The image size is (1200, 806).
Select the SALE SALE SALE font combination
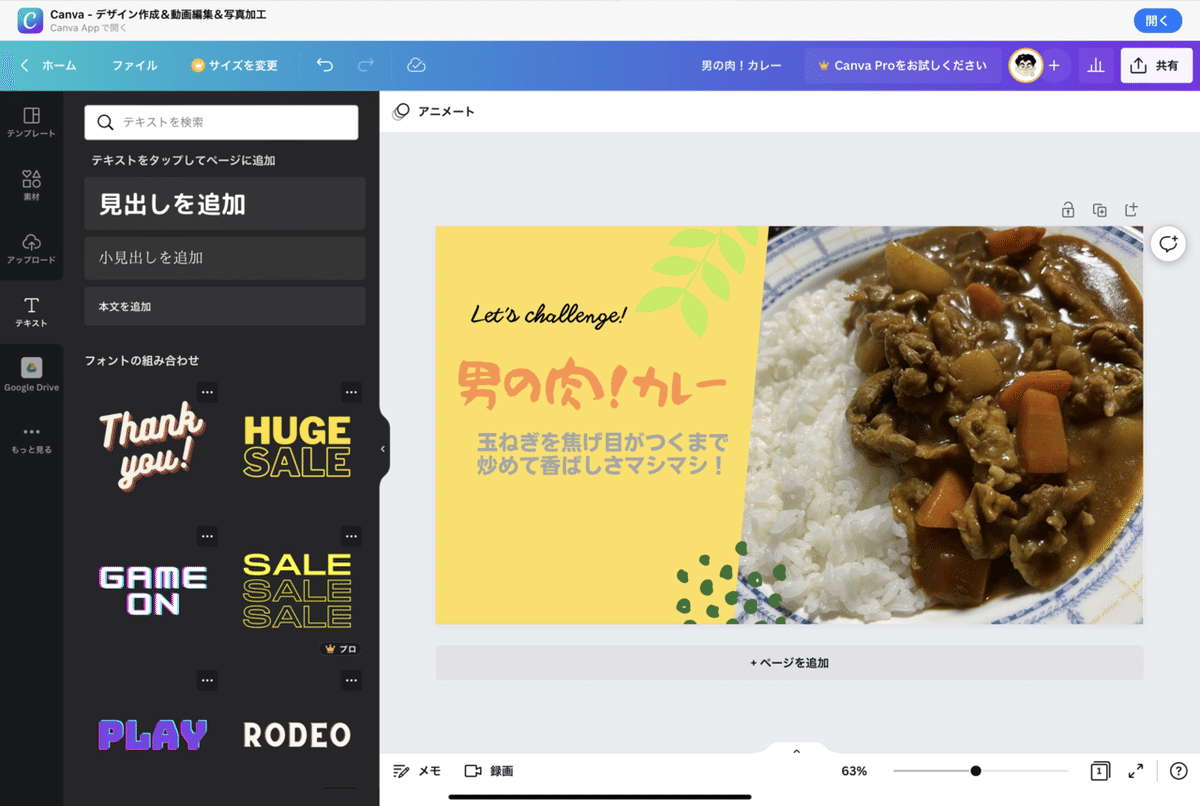[x=297, y=590]
